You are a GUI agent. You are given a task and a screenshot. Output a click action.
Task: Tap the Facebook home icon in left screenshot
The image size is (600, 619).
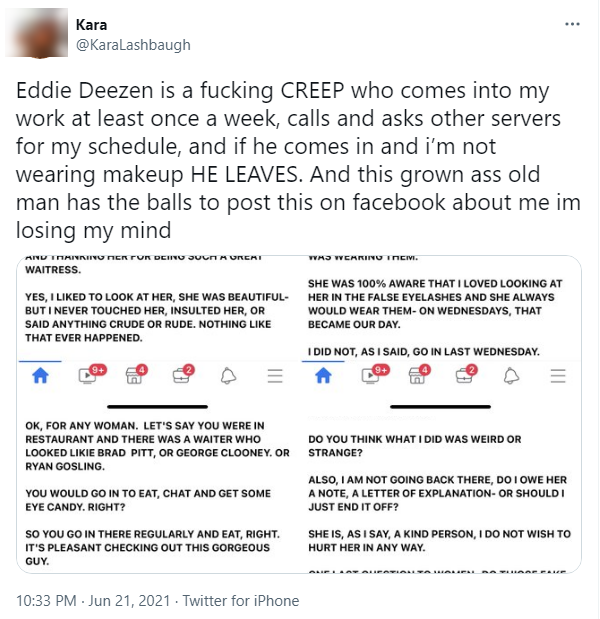pos(40,375)
